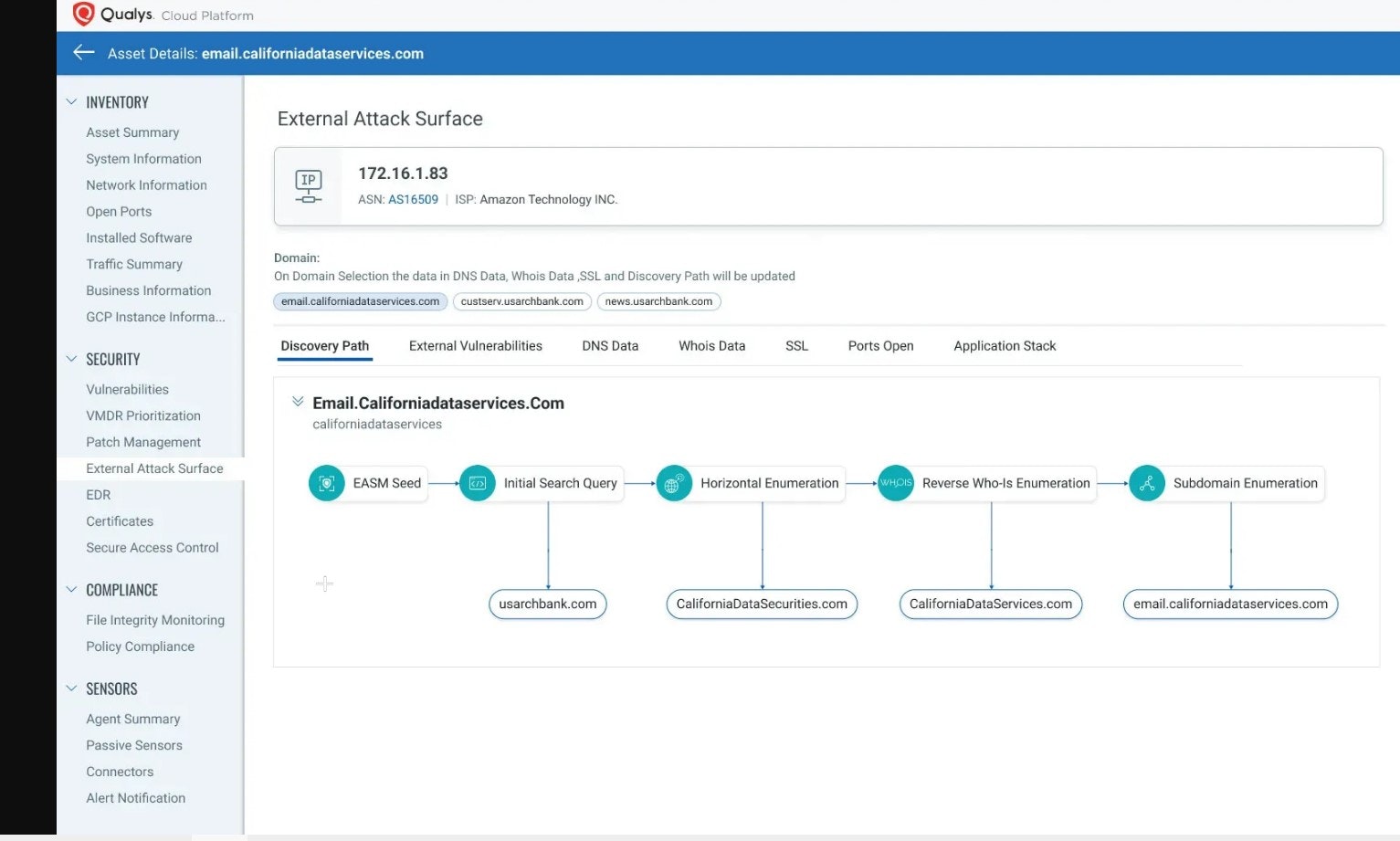The image size is (1400, 841).
Task: Click the EASM Seed node icon
Action: (x=326, y=483)
